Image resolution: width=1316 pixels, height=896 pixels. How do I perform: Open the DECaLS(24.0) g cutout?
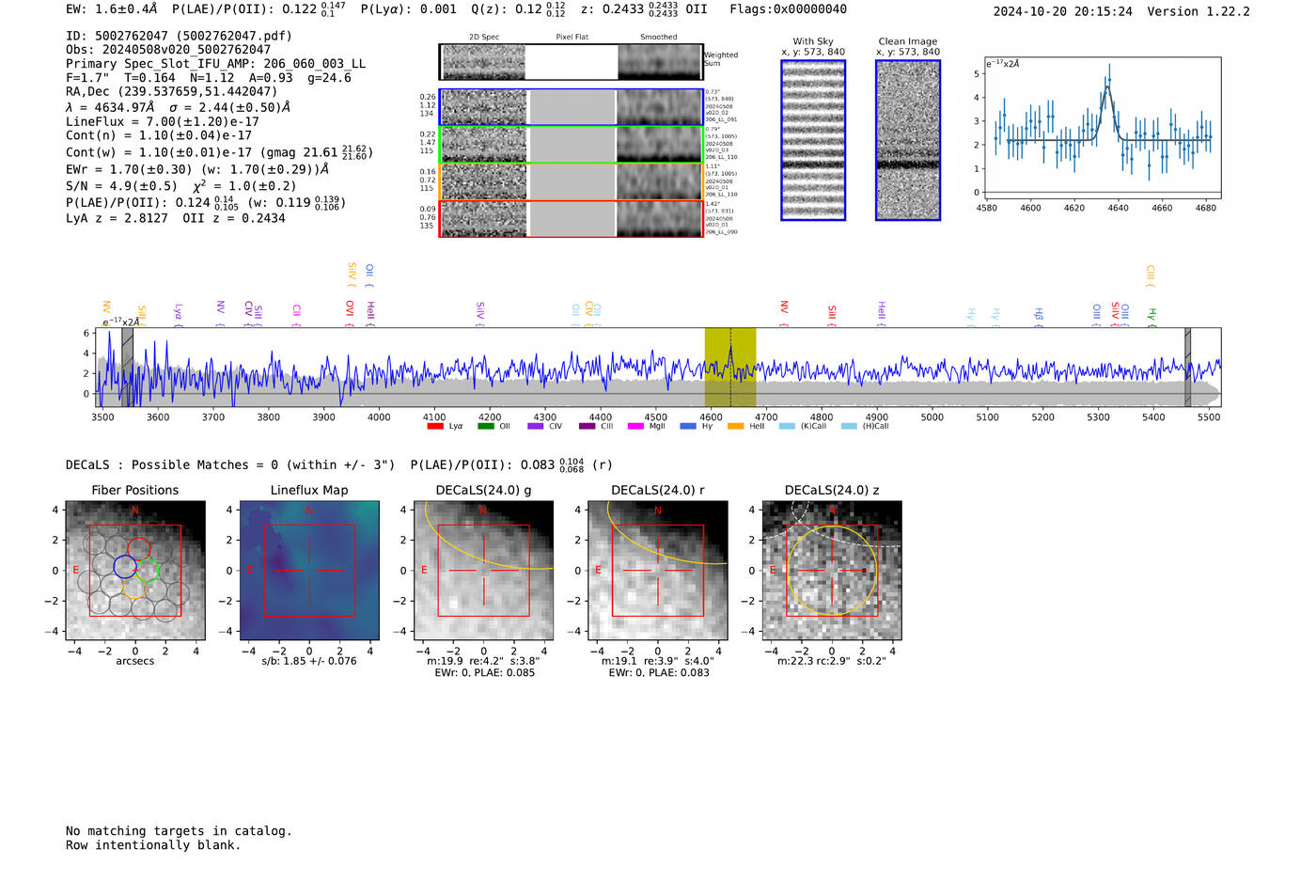point(483,571)
